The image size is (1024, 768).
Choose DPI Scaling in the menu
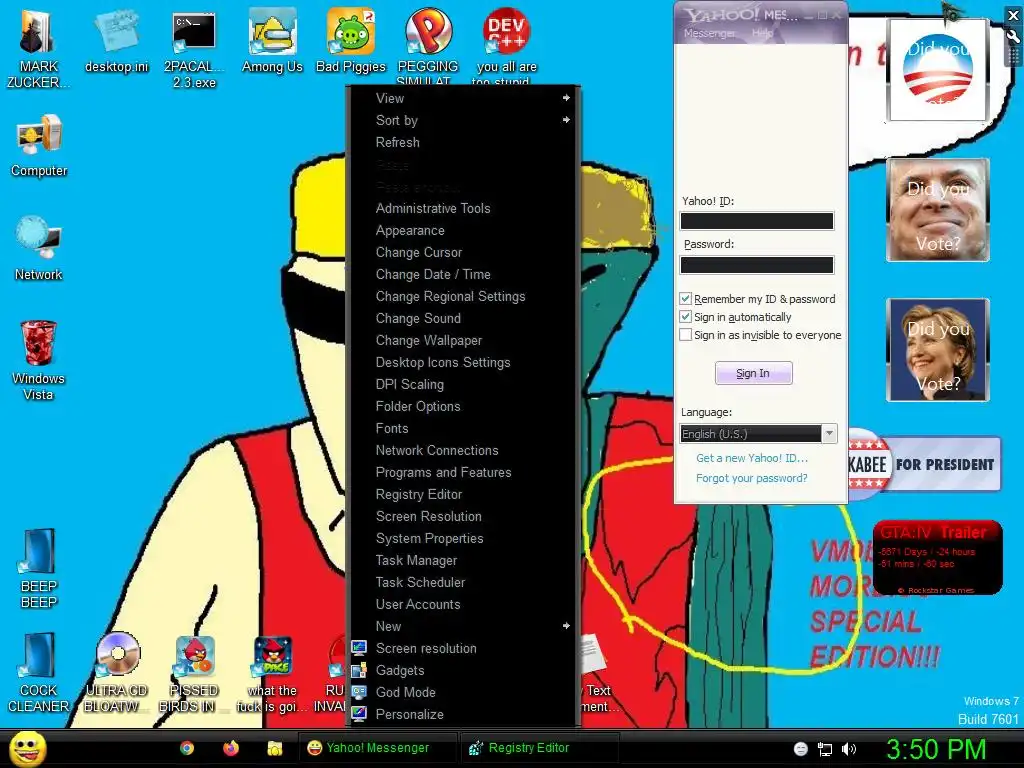464,384
